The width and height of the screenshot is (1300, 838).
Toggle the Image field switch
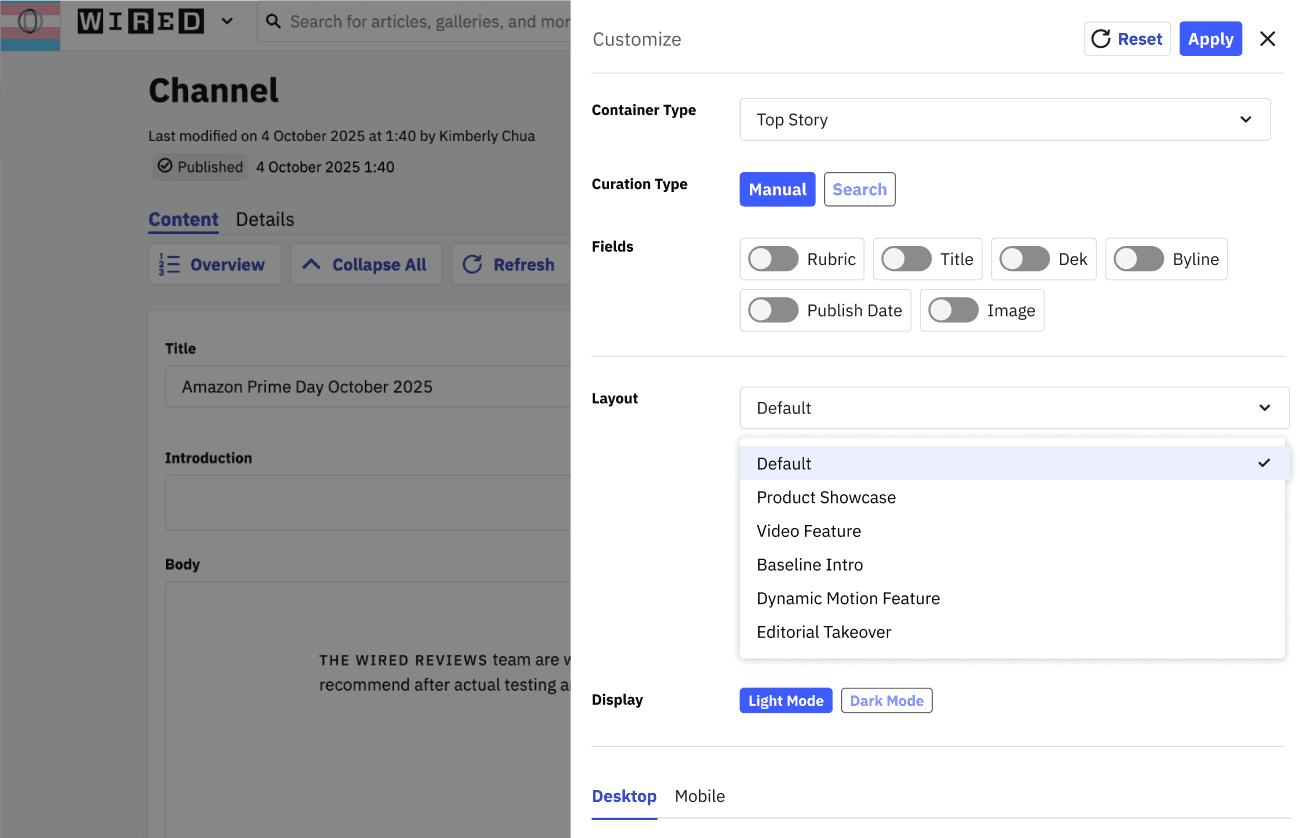953,310
